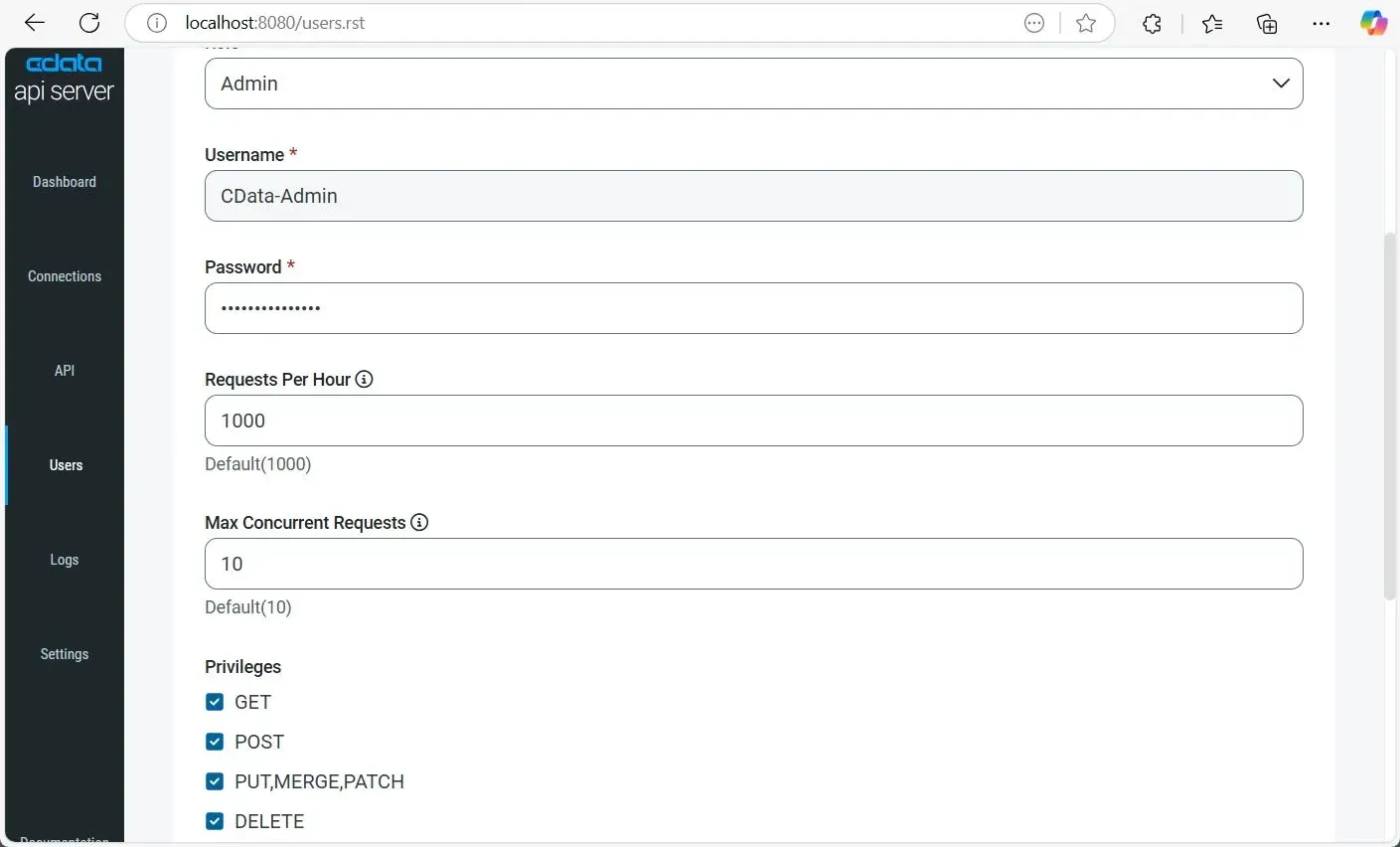Click the CData API Server logo
Screen dimensions: 1400x847
pyautogui.click(x=65, y=79)
